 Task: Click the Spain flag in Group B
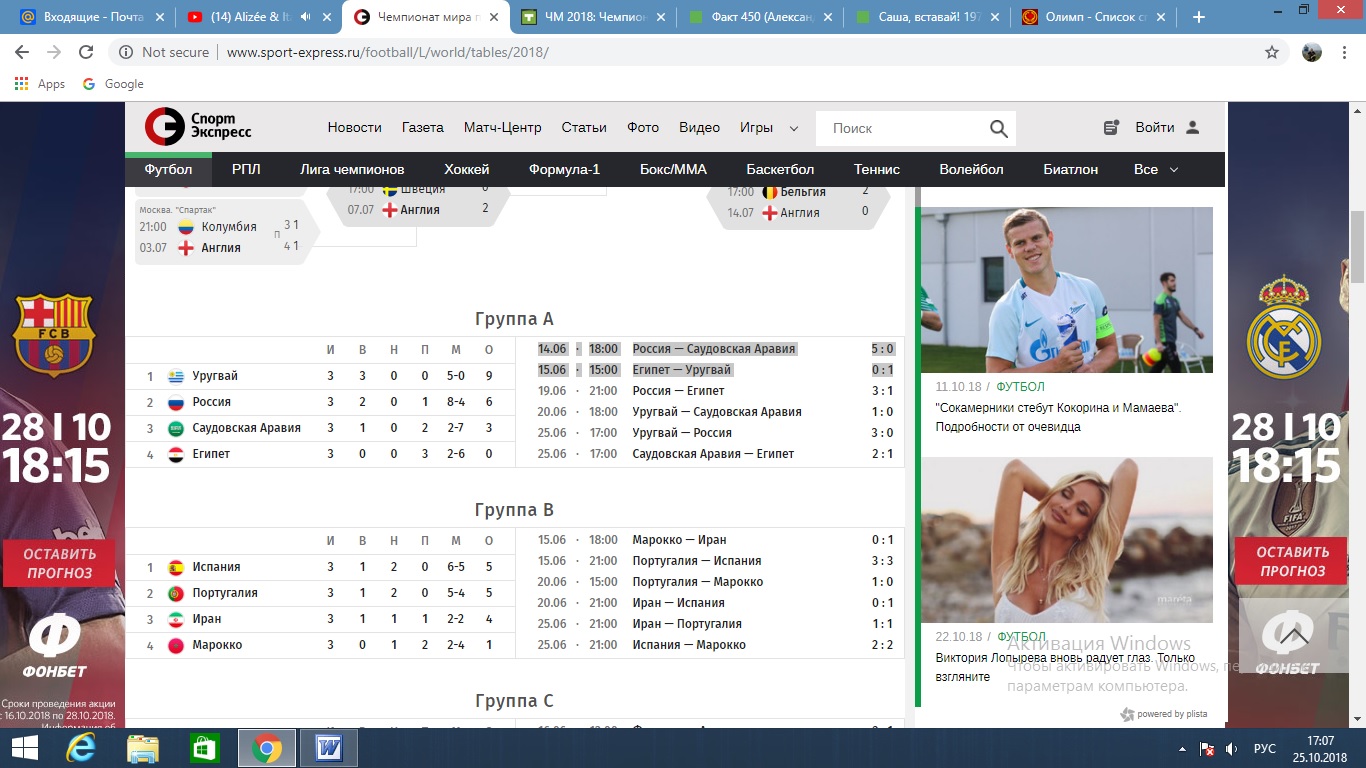(176, 567)
